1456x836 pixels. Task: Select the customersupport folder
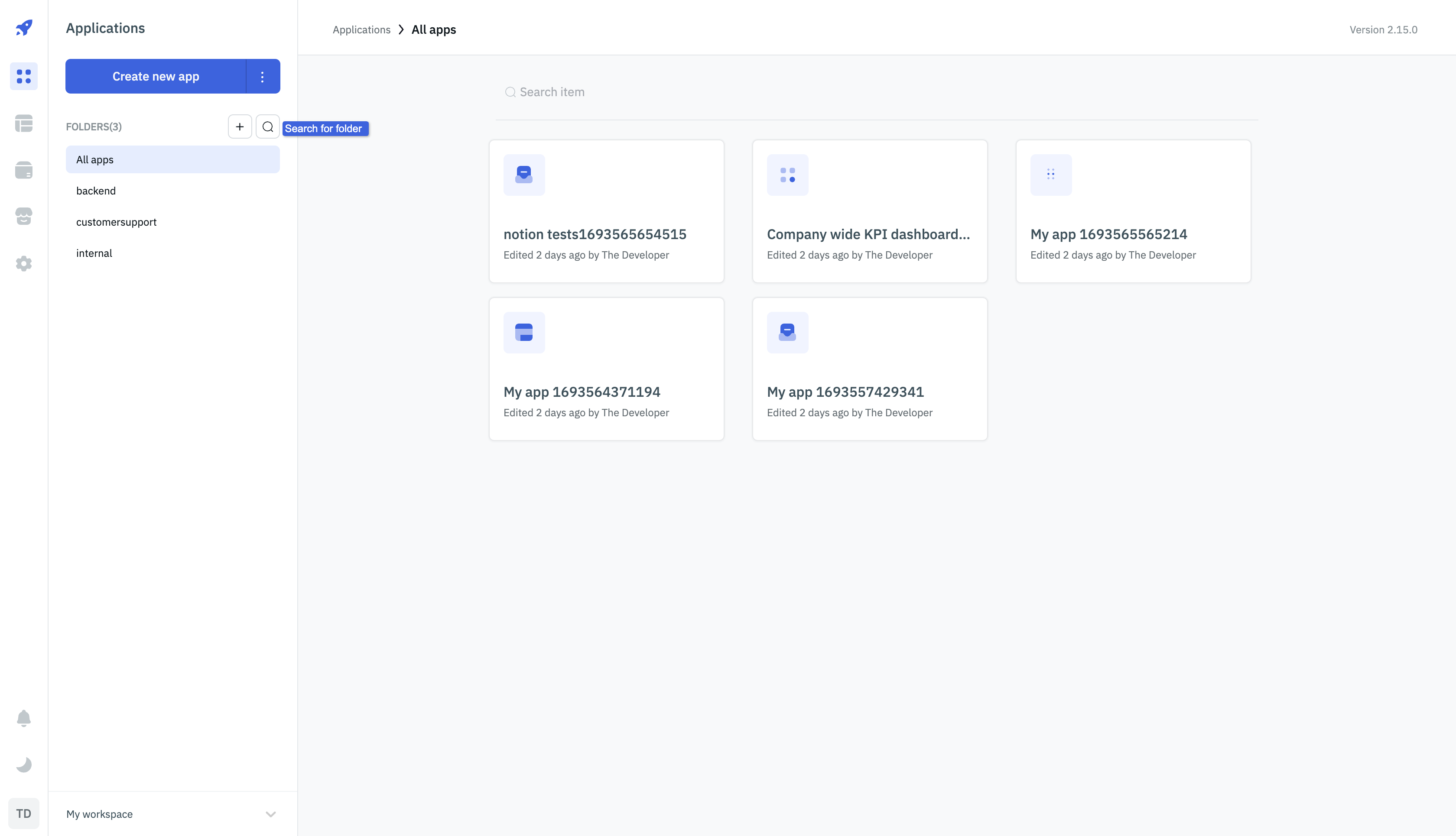(x=116, y=222)
